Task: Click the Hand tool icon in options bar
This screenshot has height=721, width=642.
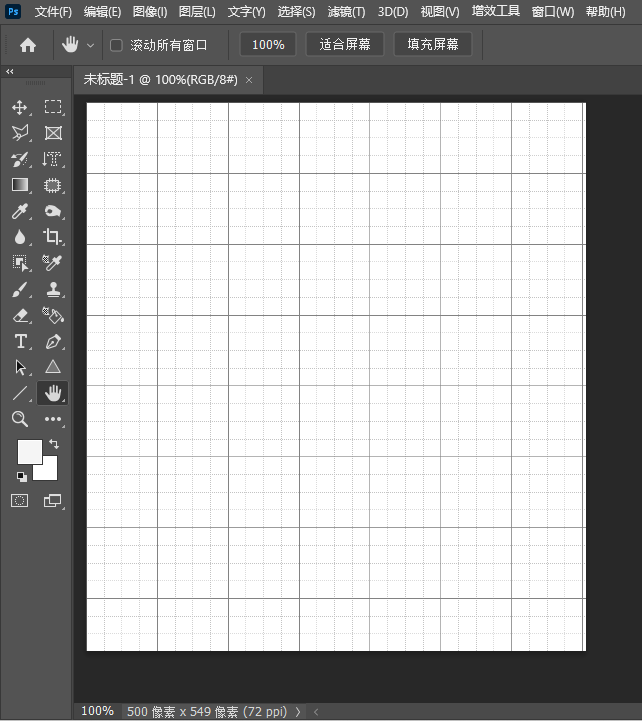Action: [70, 45]
